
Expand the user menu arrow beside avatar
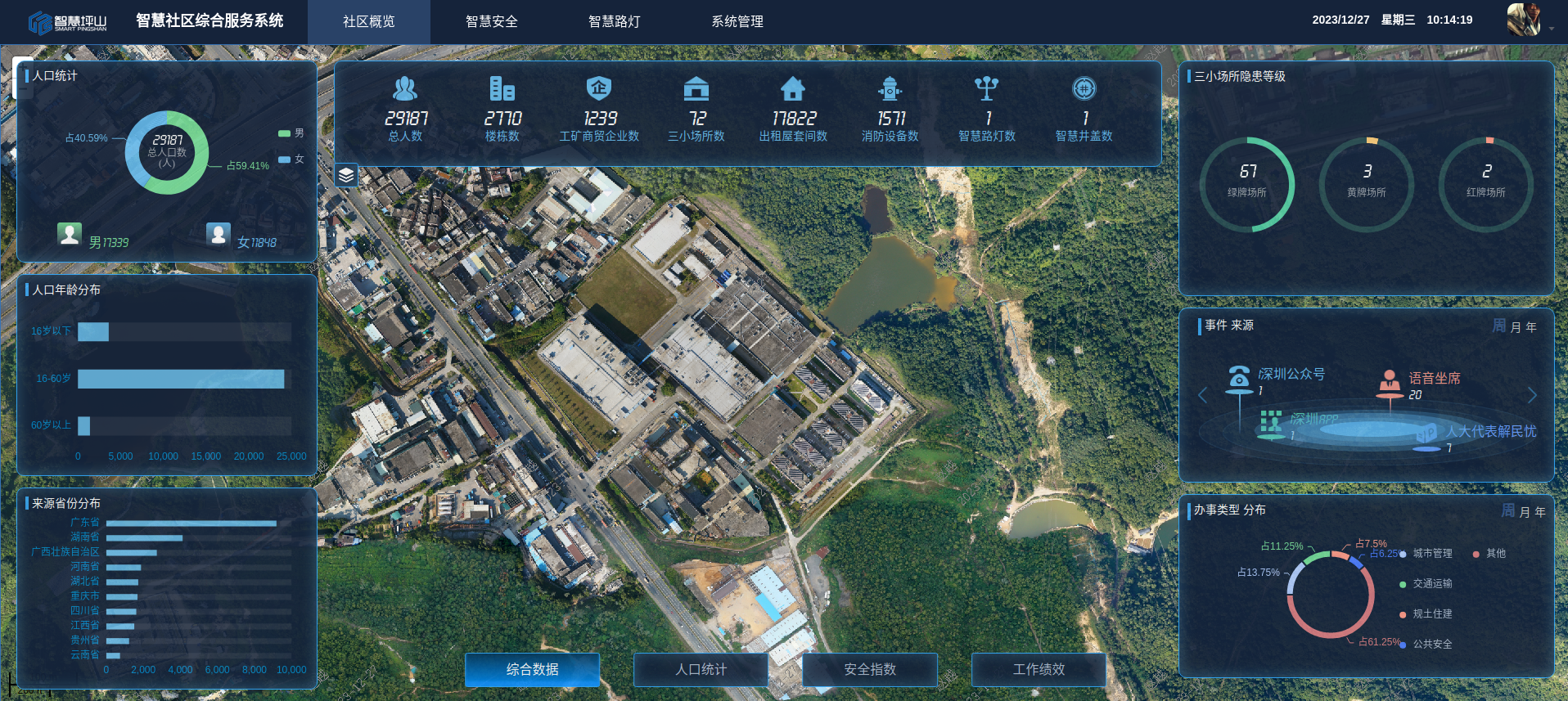pos(1552,29)
